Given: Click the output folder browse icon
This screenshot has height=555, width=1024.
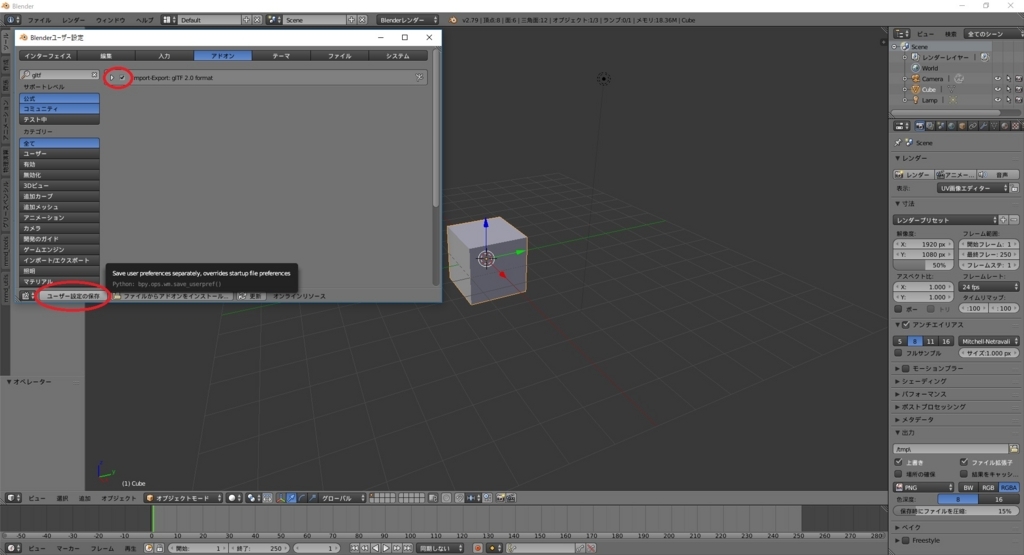Looking at the screenshot, I should (x=1014, y=449).
